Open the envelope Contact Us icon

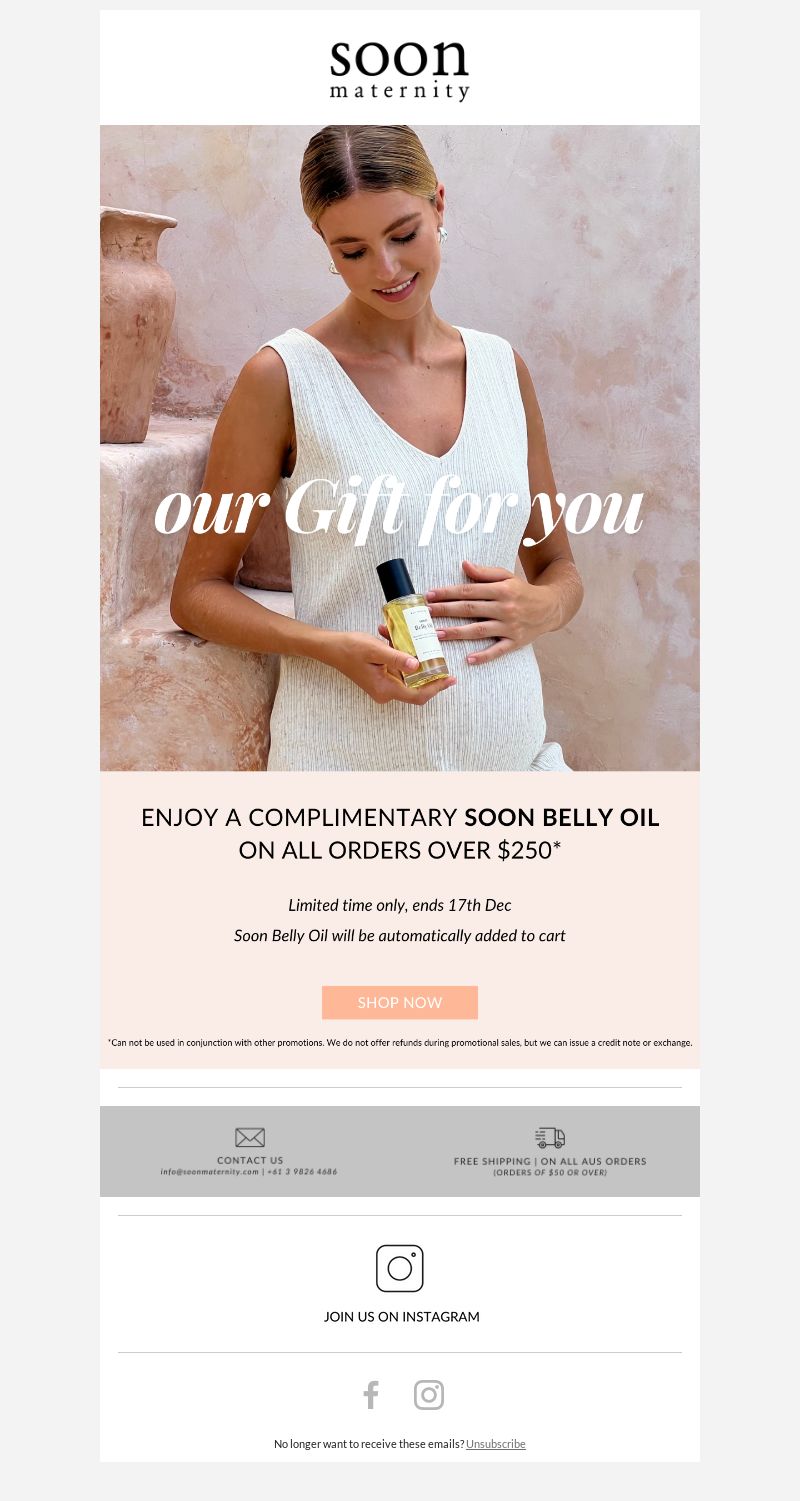(250, 1137)
